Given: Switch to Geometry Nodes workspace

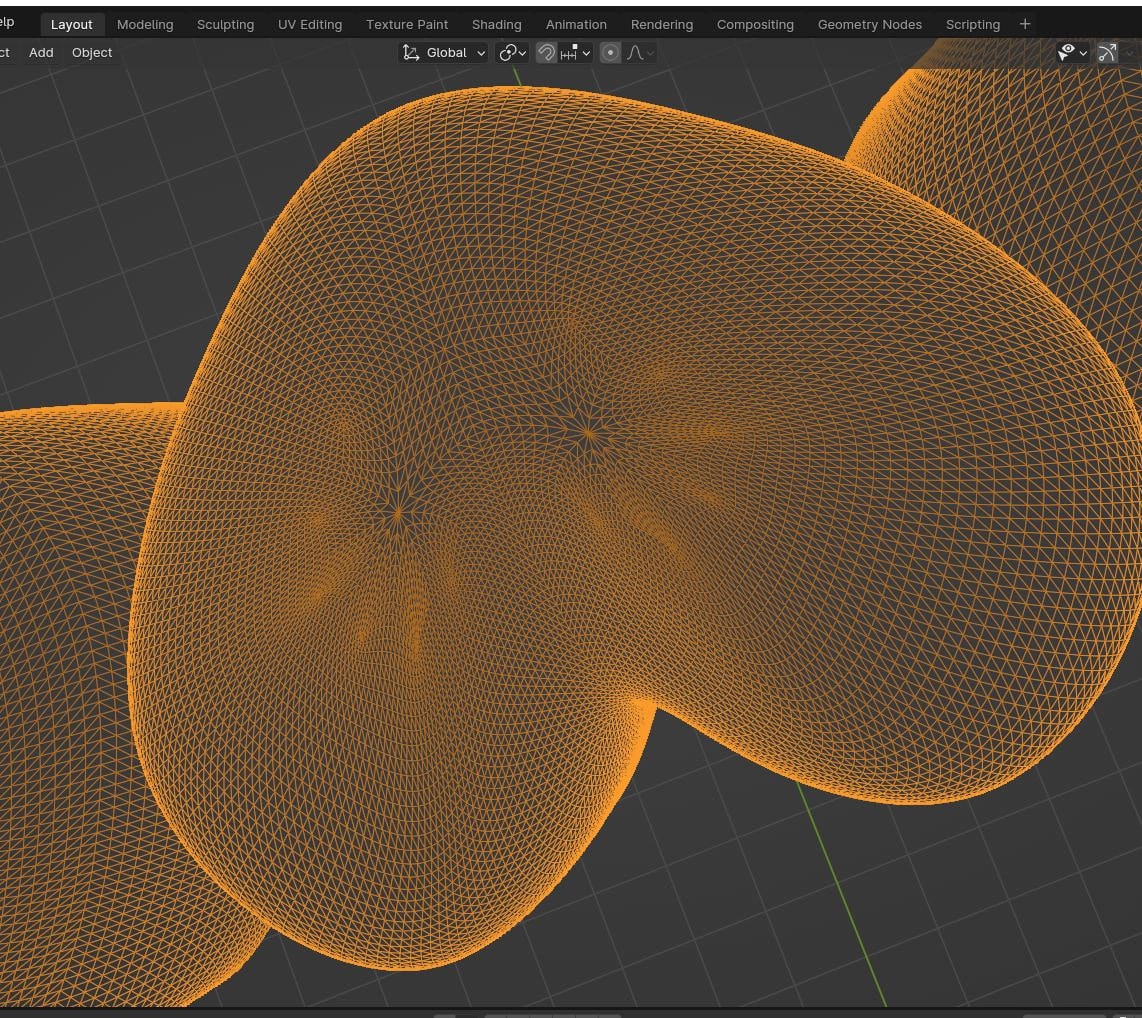Looking at the screenshot, I should click(x=869, y=25).
